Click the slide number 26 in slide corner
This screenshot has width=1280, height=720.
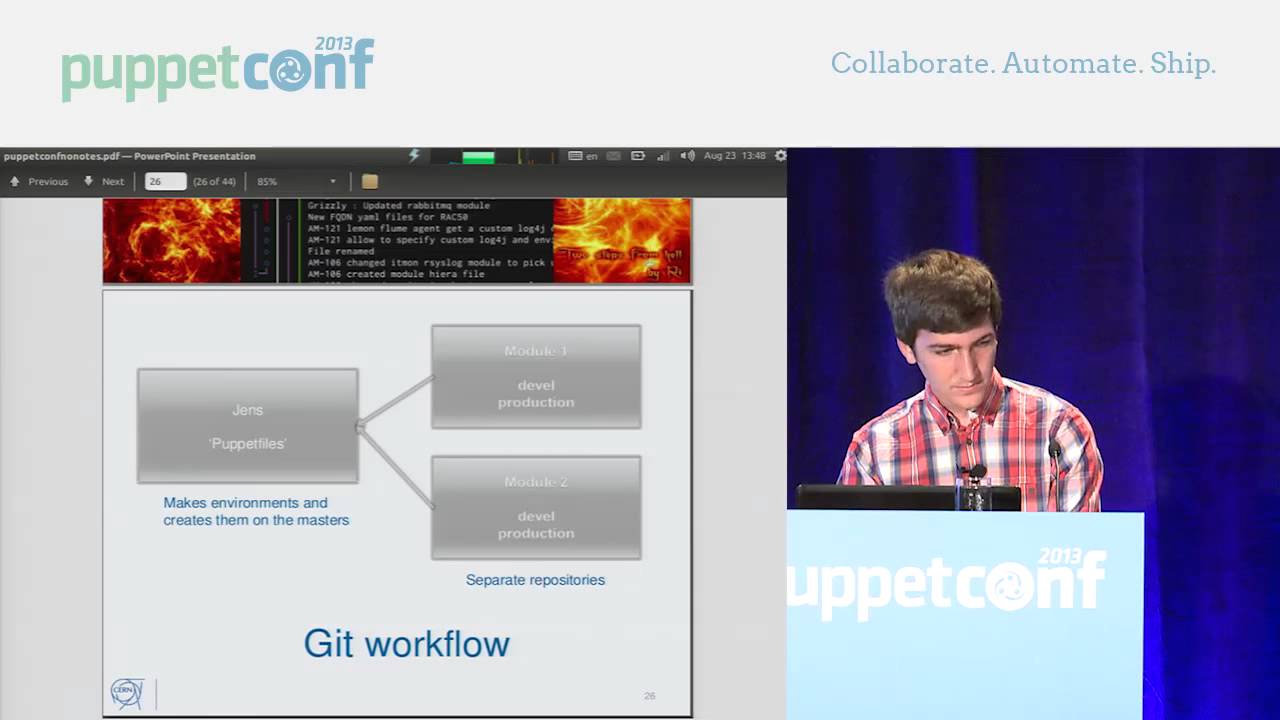(x=650, y=696)
